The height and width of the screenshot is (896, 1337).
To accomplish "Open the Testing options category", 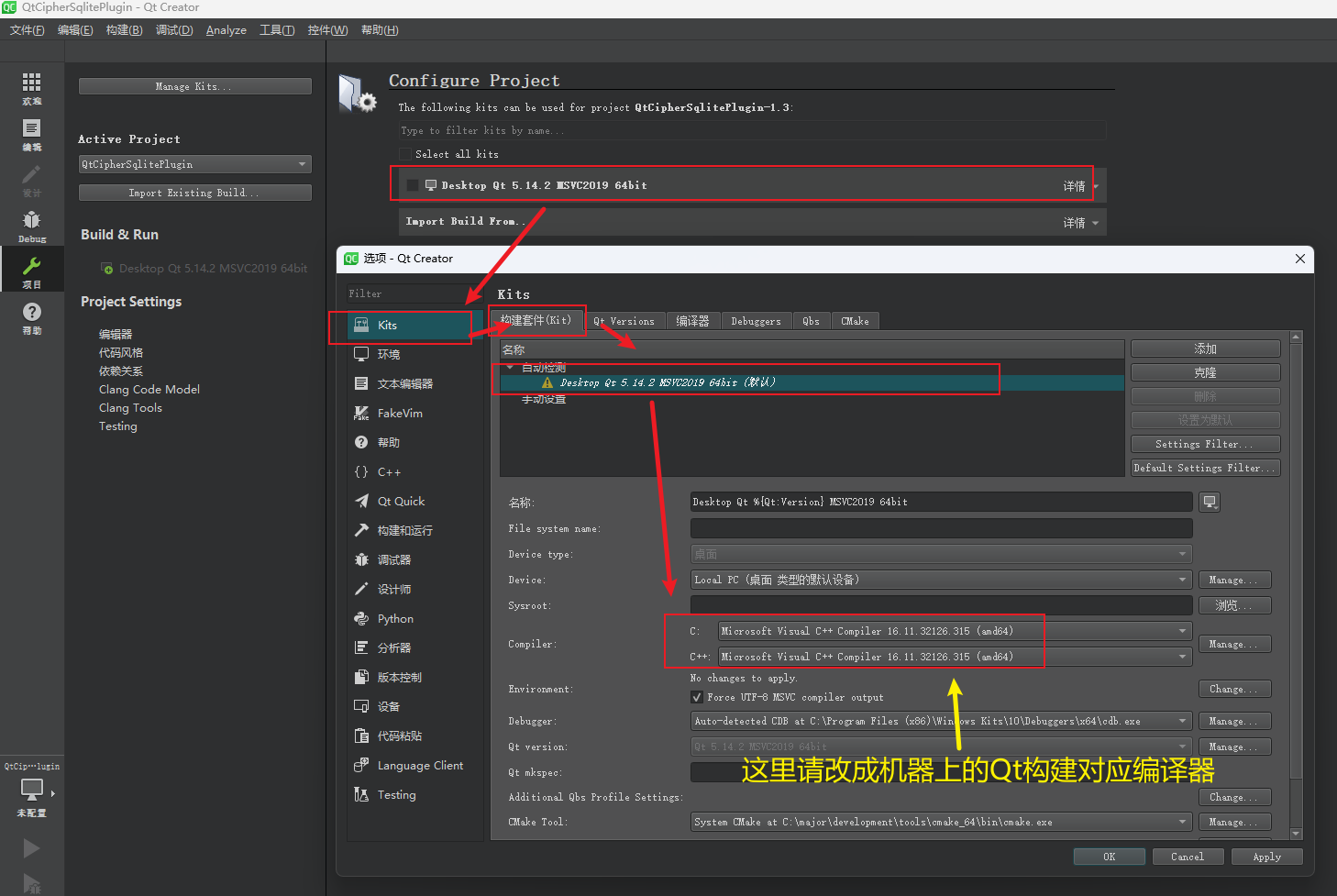I will 415,795.
